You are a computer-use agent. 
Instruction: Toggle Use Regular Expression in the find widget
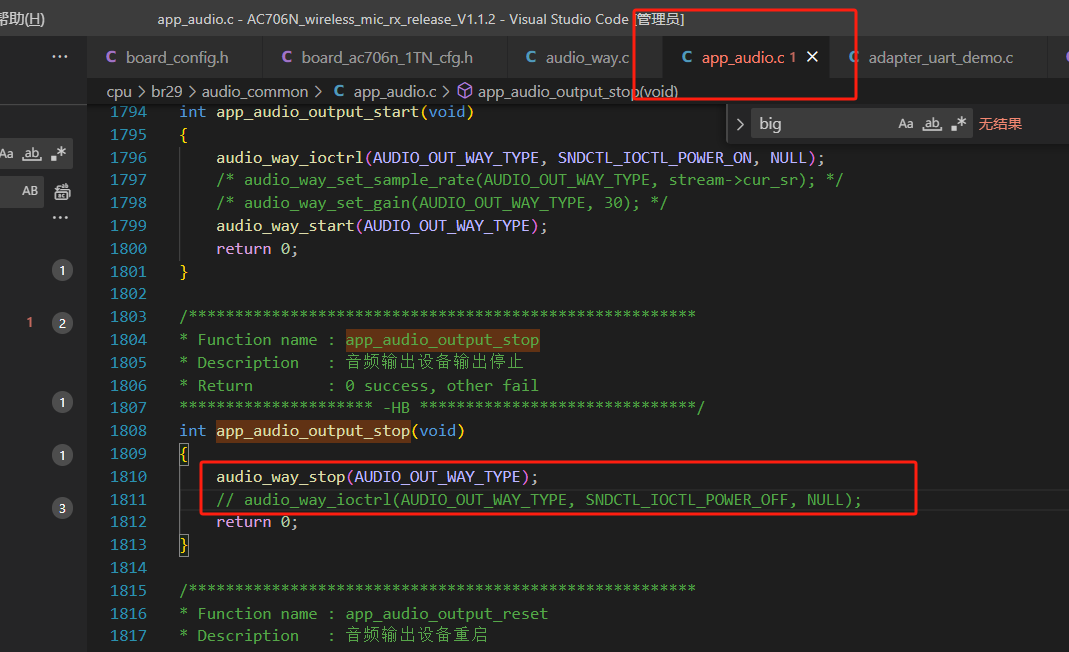[x=959, y=124]
